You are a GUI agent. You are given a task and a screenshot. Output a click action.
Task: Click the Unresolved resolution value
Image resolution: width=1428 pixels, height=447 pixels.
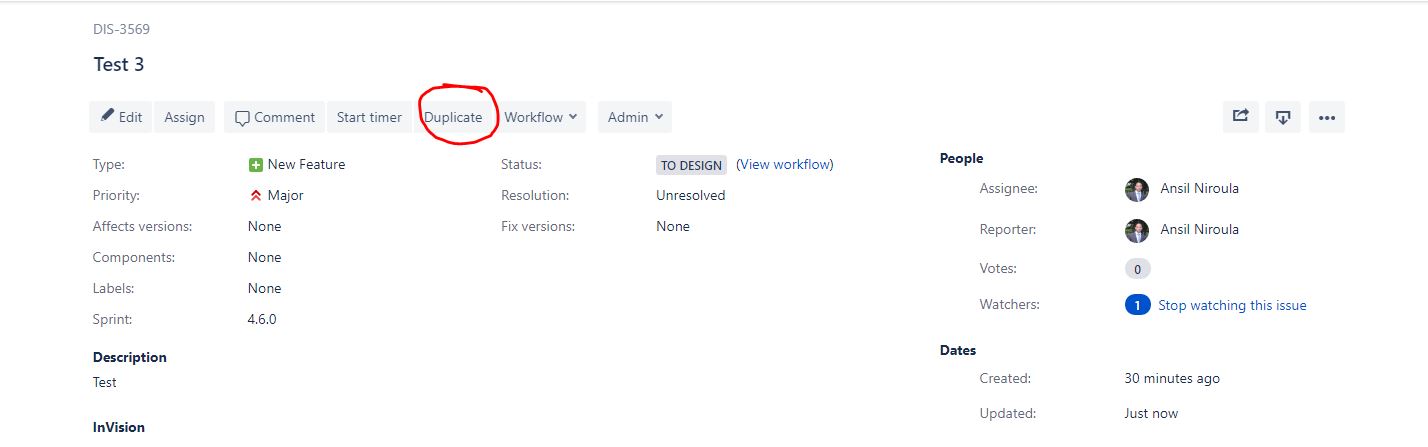coord(691,195)
